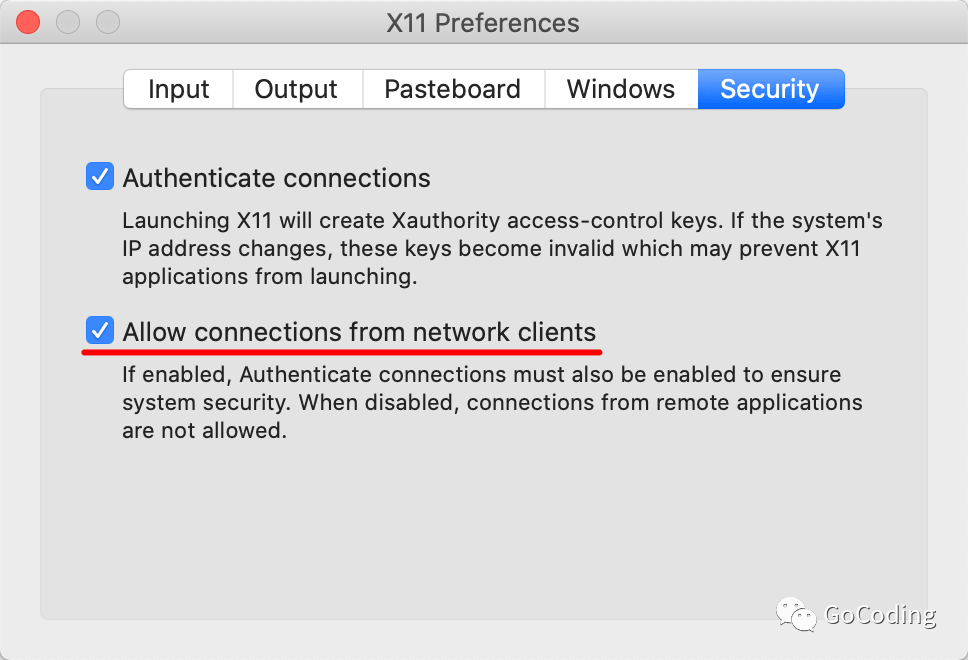Close the X11 Preferences window
The width and height of the screenshot is (968, 660).
point(28,22)
